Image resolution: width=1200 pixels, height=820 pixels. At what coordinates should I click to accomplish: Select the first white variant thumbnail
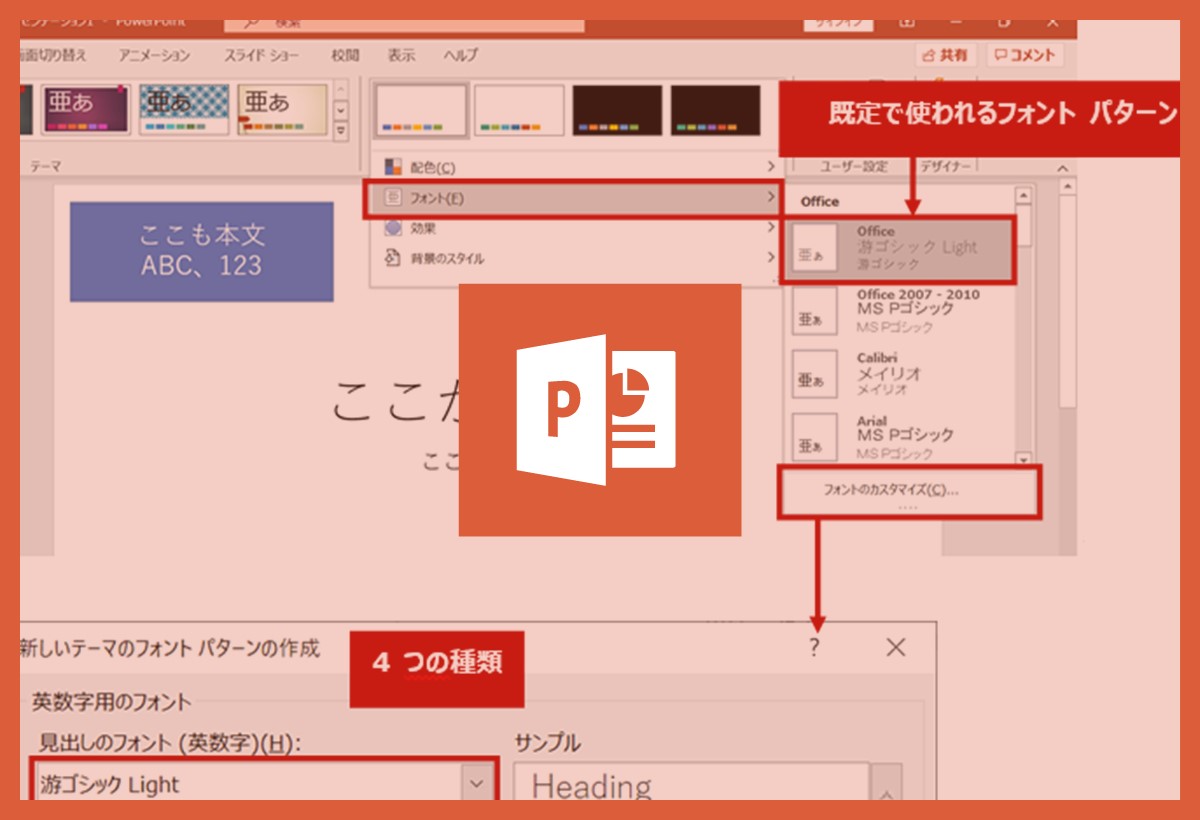coord(421,109)
